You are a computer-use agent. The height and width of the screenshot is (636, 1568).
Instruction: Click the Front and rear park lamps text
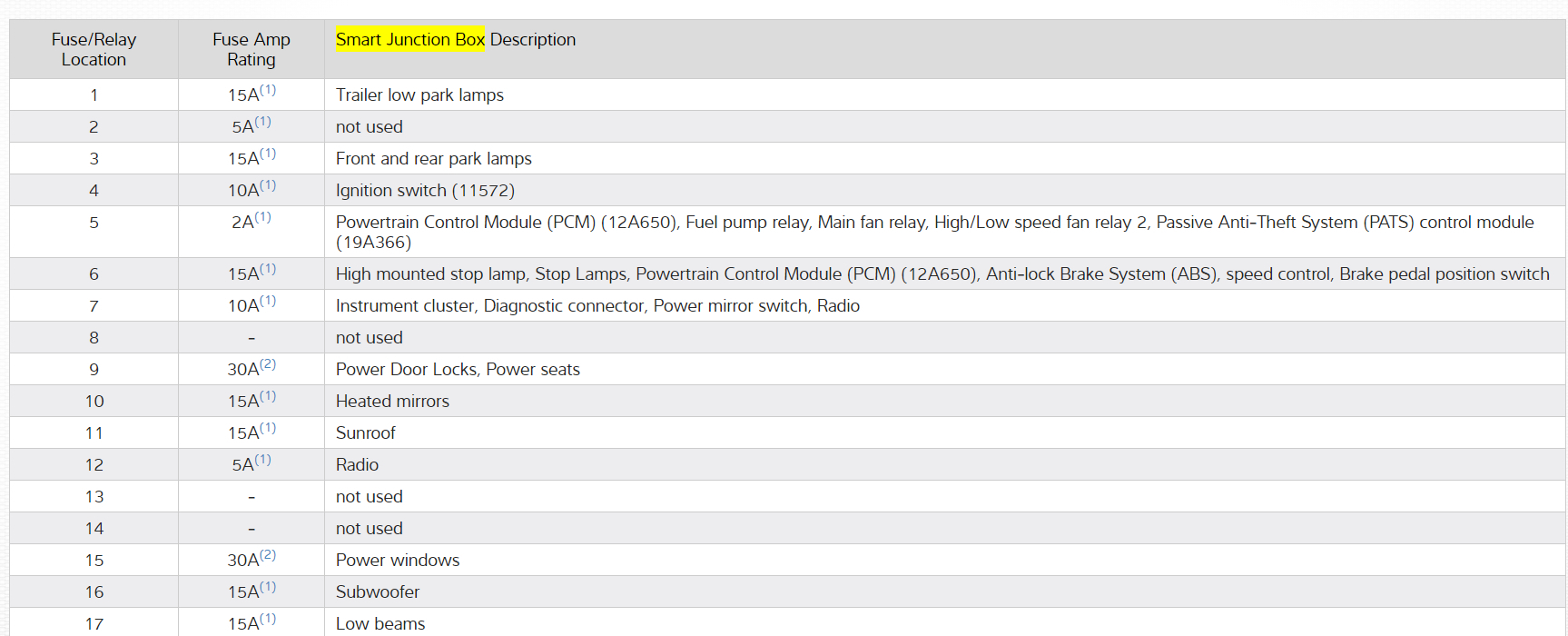pyautogui.click(x=433, y=159)
